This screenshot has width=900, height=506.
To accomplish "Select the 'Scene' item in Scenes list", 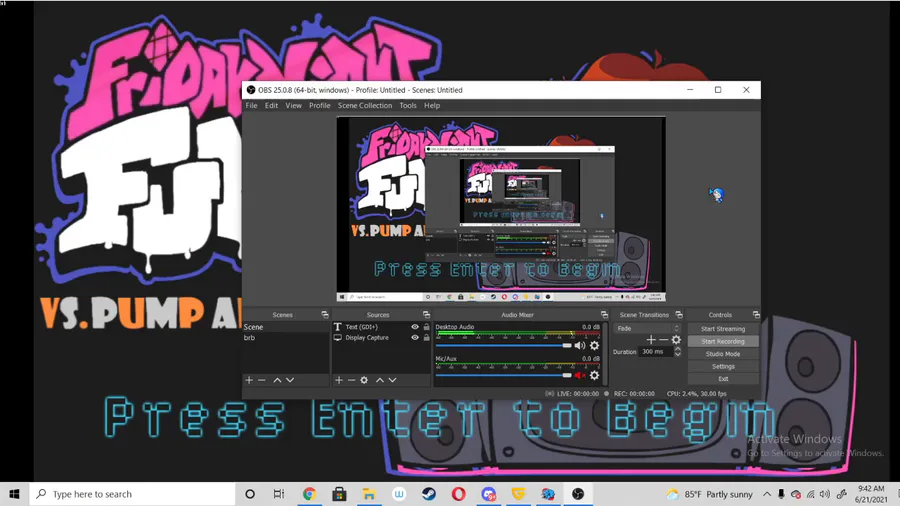I will click(286, 327).
